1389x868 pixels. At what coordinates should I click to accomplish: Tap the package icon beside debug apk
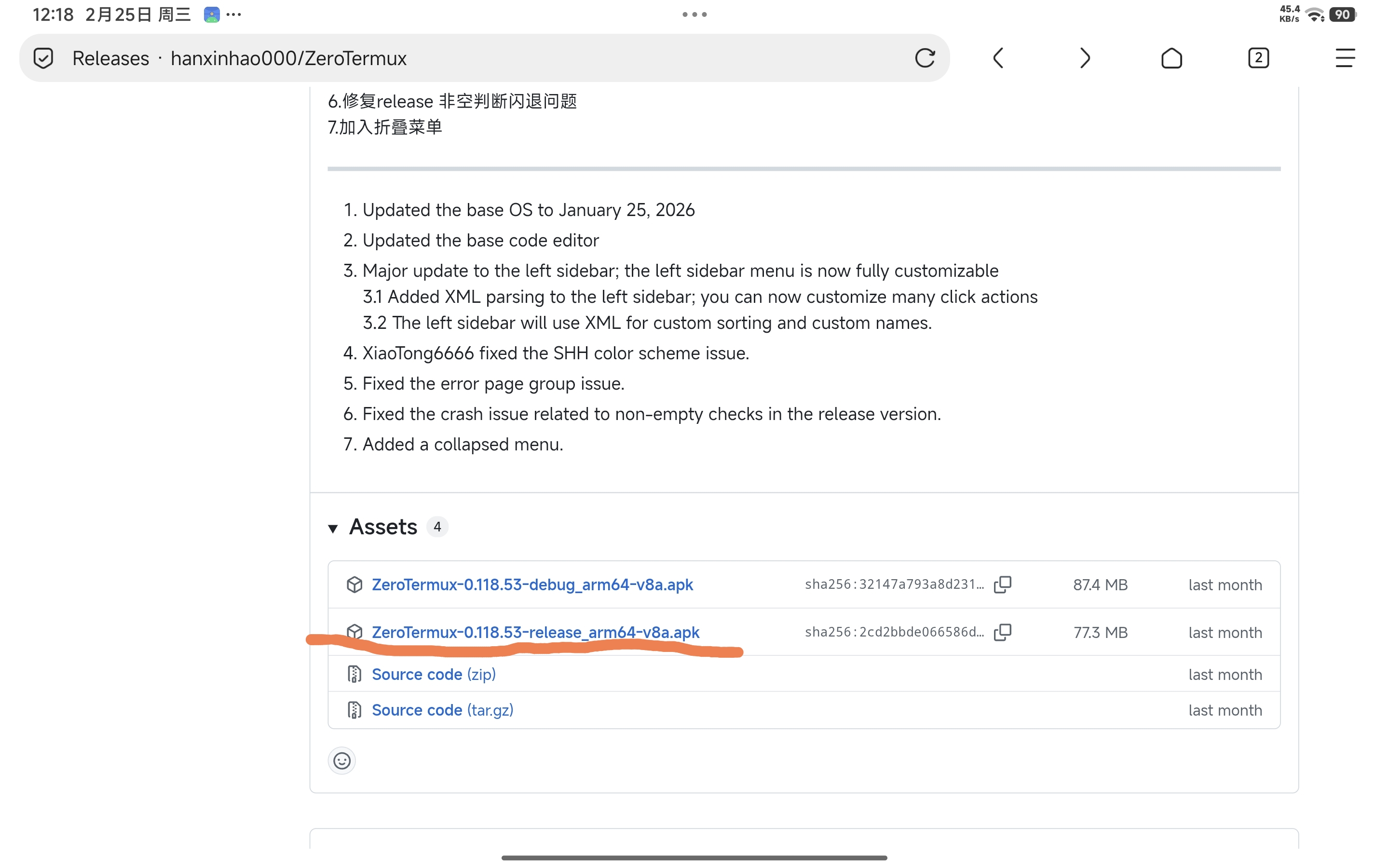click(354, 584)
